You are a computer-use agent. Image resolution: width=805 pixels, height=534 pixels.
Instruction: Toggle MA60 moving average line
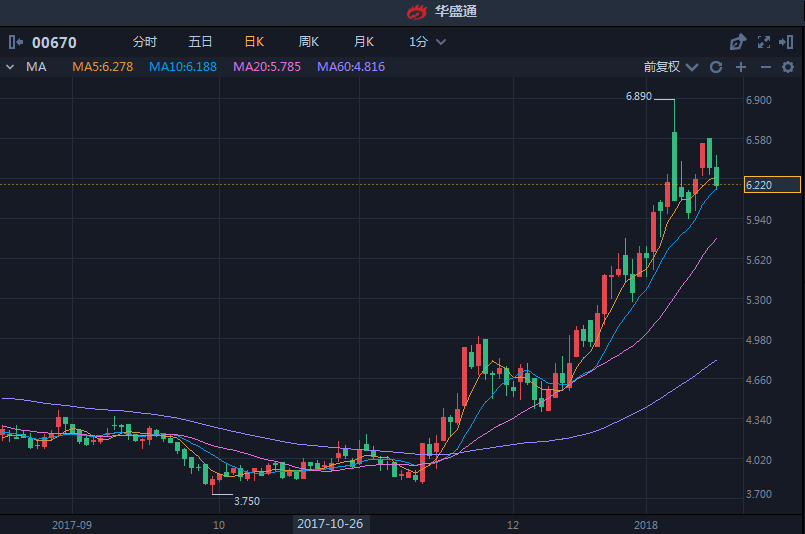(x=351, y=67)
